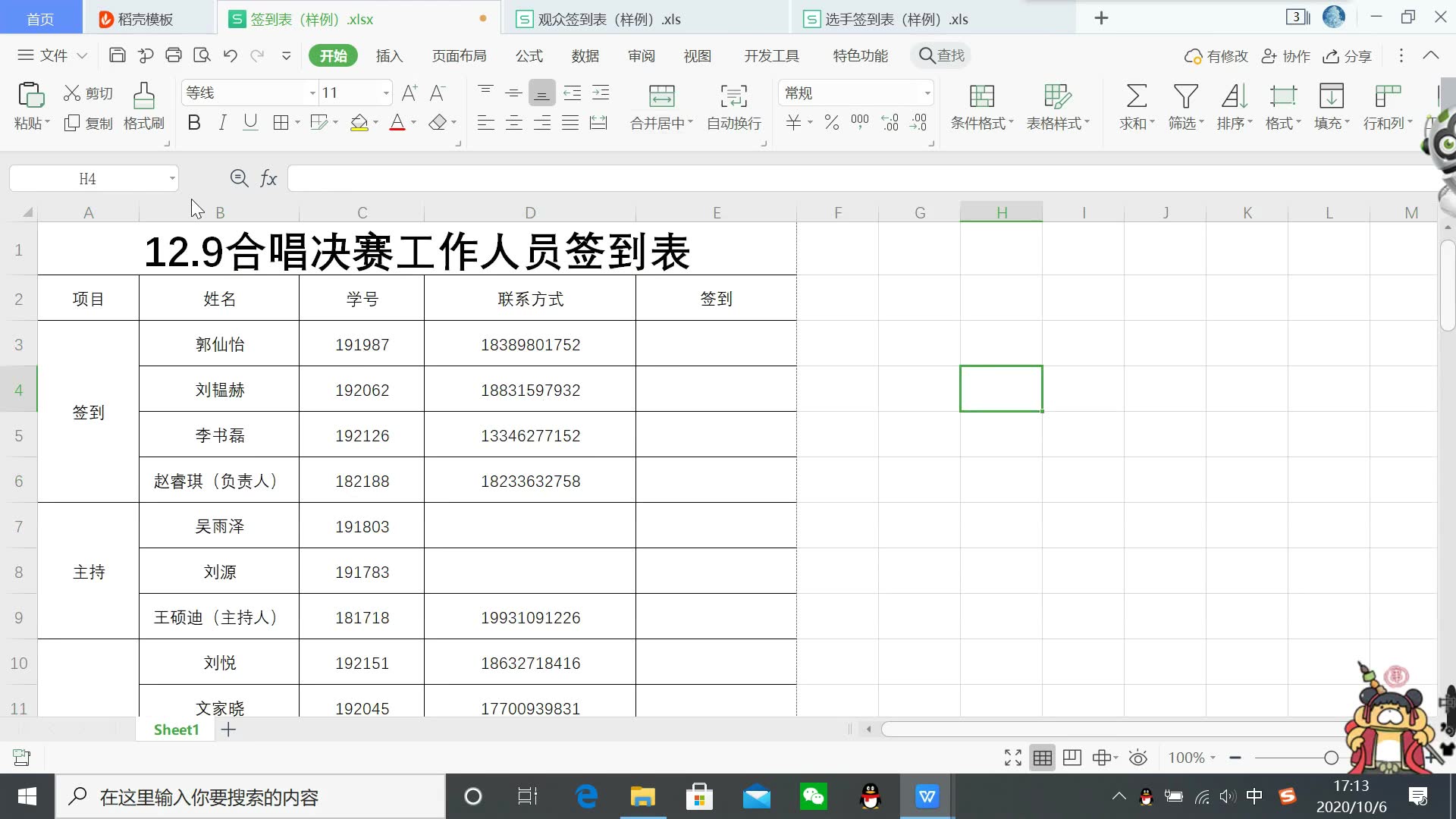Open the font name dropdown
The image size is (1456, 819).
click(312, 93)
